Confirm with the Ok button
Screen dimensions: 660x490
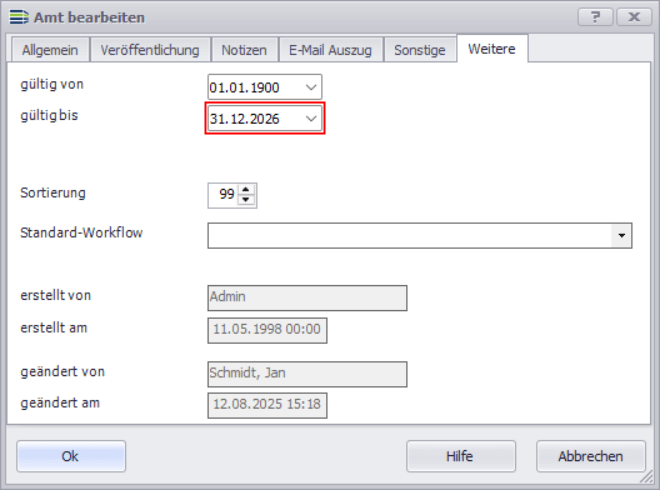[x=70, y=456]
